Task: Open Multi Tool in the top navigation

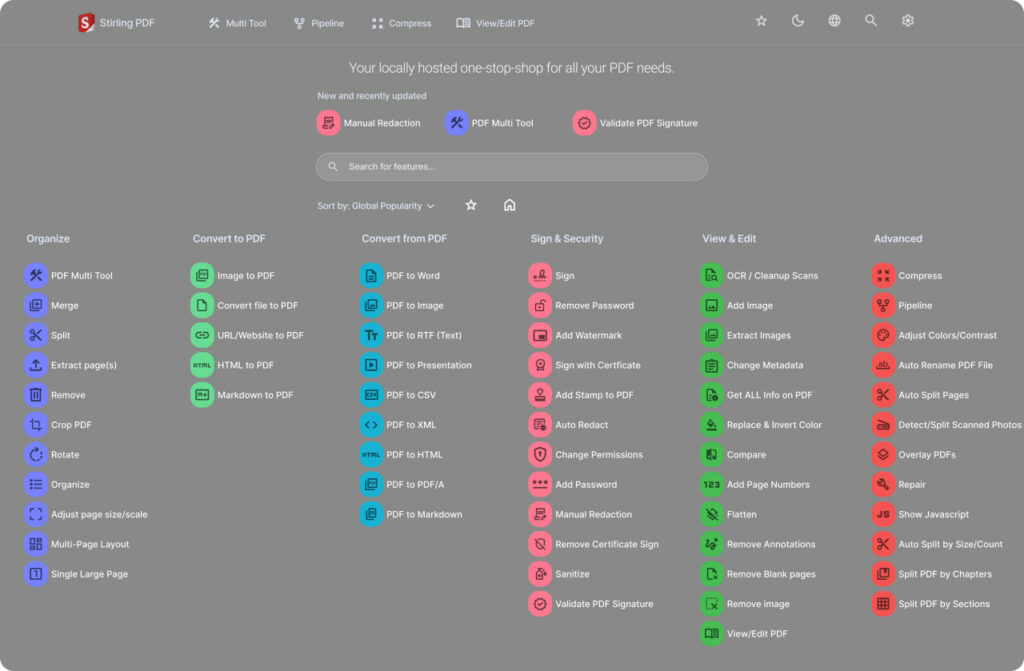Action: 237,23
